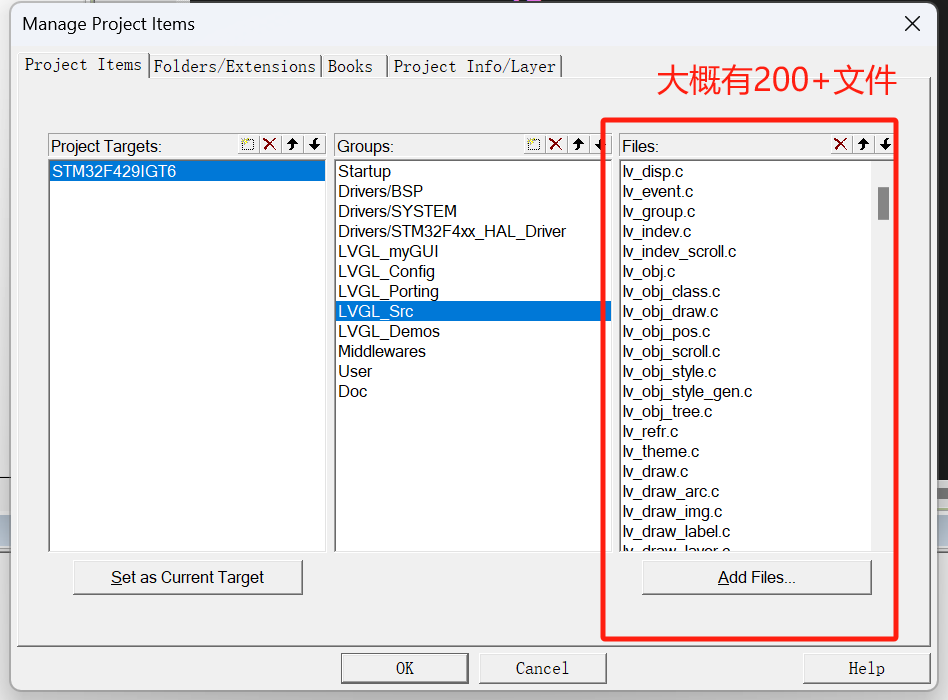Viewport: 948px width, 700px height.
Task: Delete the selected project target
Action: click(x=270, y=145)
